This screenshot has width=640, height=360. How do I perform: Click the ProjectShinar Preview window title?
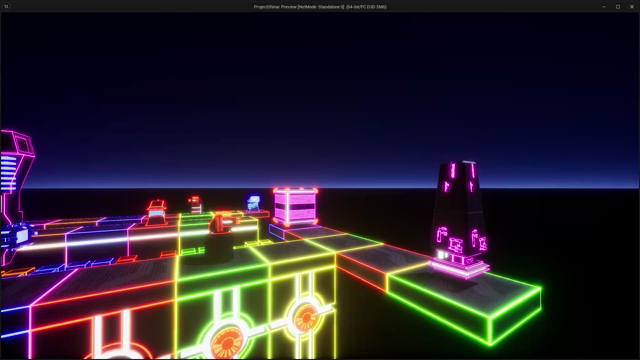[x=320, y=7]
